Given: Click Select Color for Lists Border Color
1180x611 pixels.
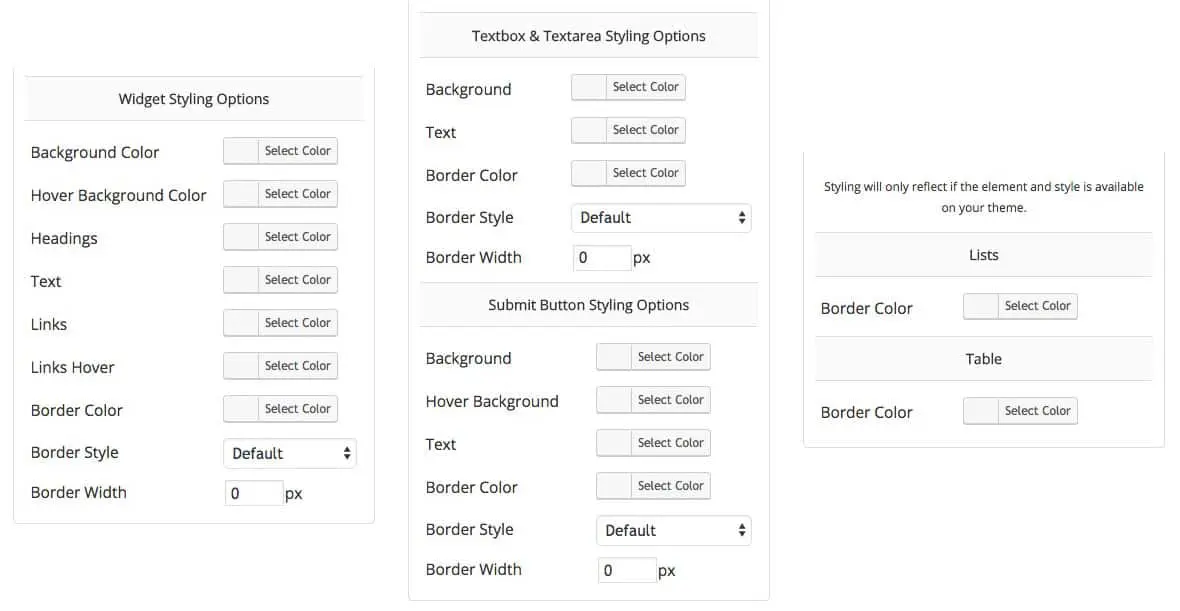Looking at the screenshot, I should pos(1037,306).
